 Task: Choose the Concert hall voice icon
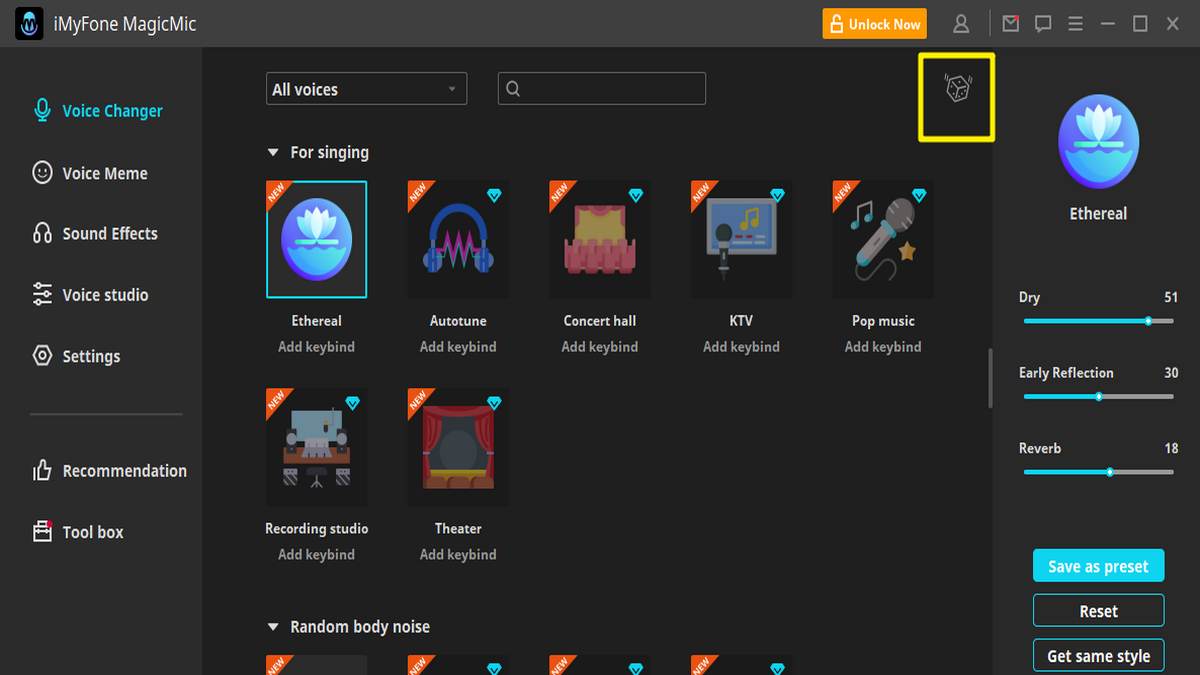click(x=600, y=240)
